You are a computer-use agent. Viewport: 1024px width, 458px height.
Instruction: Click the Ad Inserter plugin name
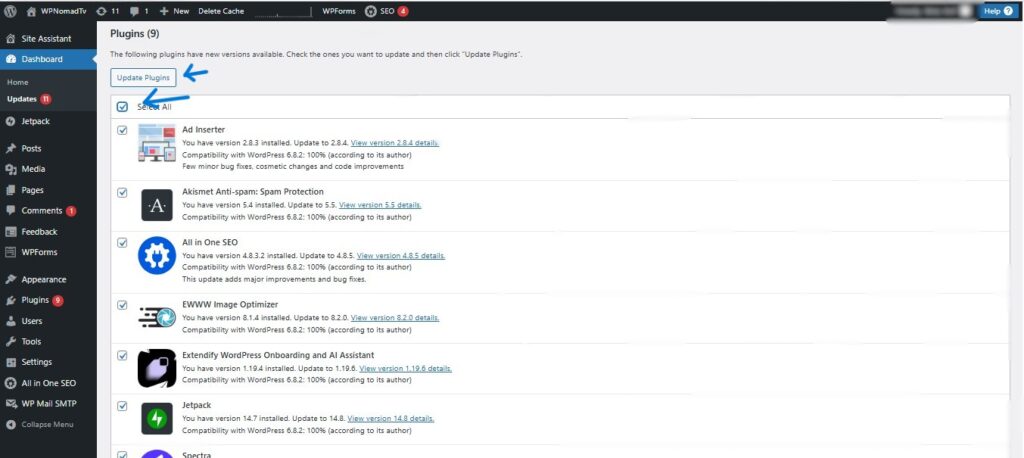(x=203, y=130)
